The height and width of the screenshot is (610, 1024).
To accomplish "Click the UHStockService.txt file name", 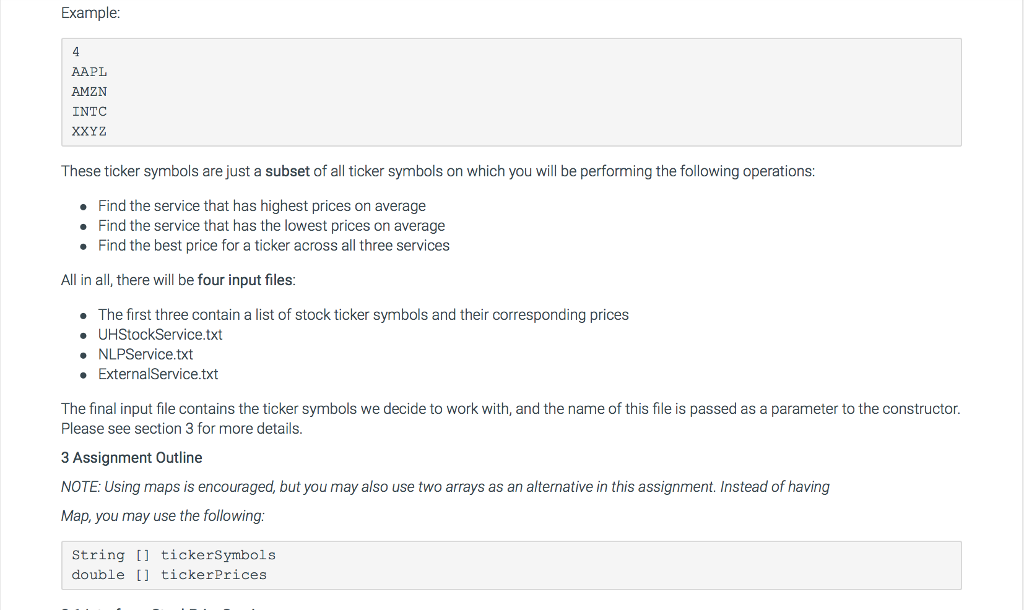I will click(160, 335).
